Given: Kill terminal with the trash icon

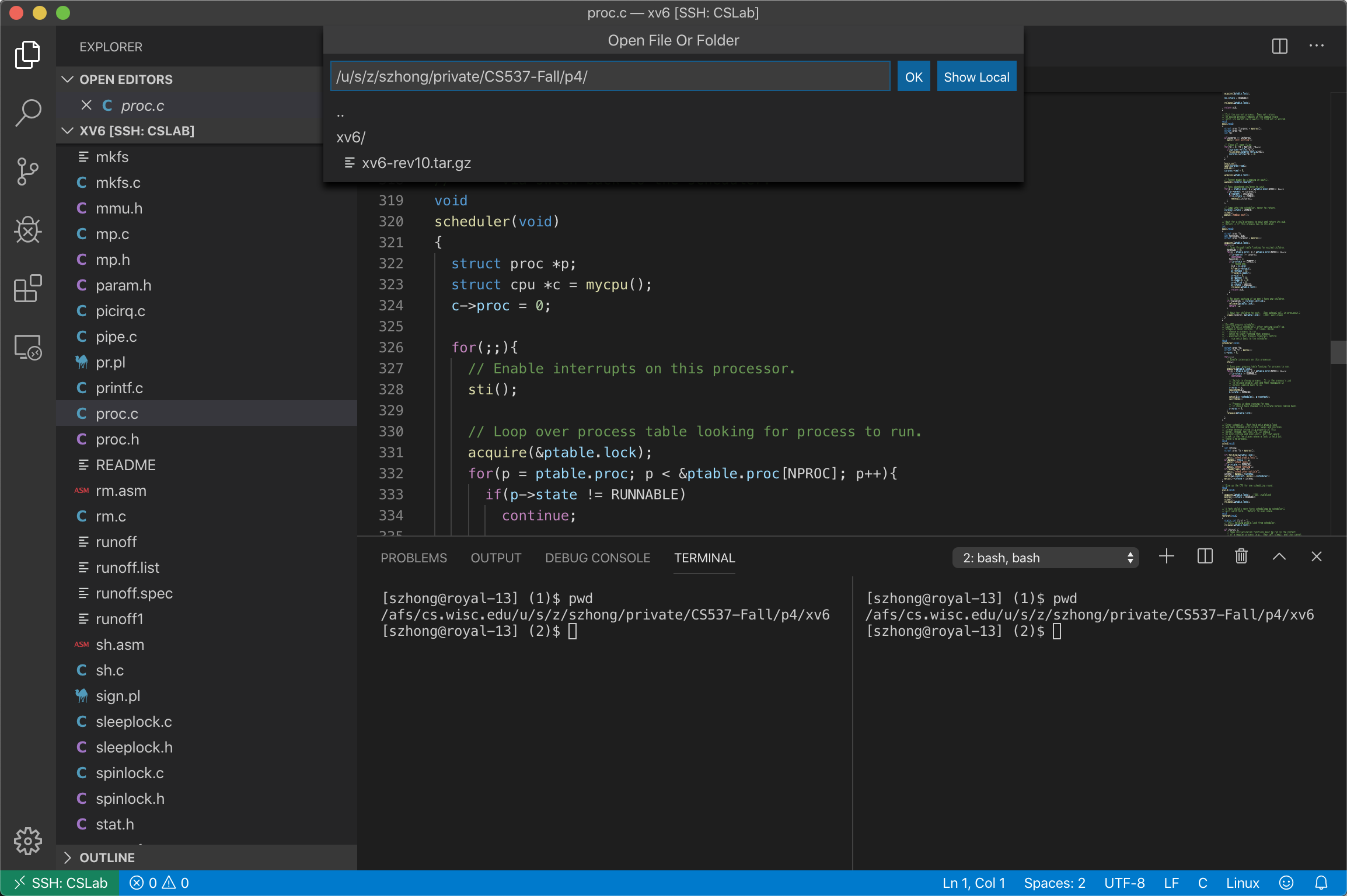Looking at the screenshot, I should 1241,556.
